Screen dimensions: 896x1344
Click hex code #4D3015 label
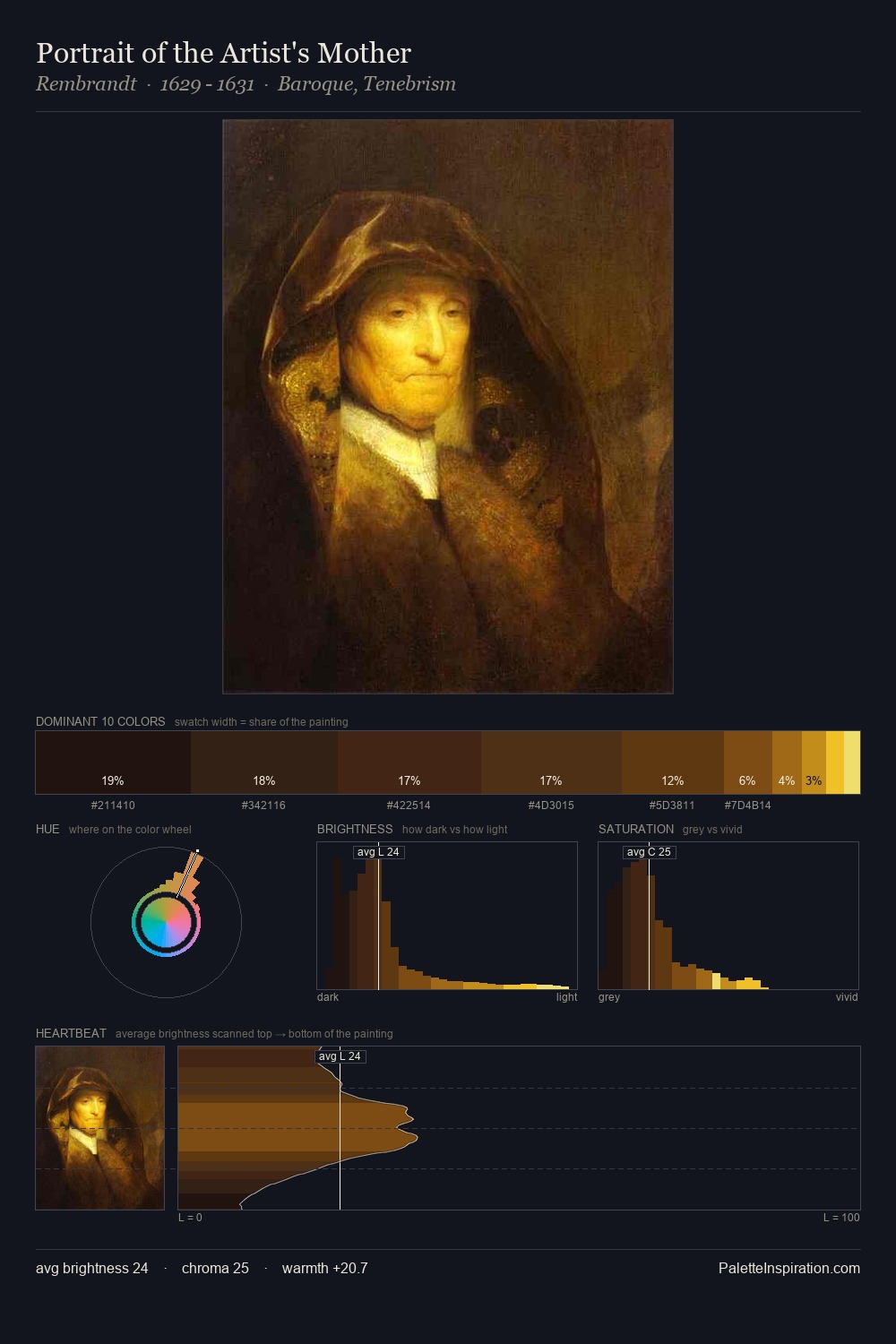click(x=551, y=806)
